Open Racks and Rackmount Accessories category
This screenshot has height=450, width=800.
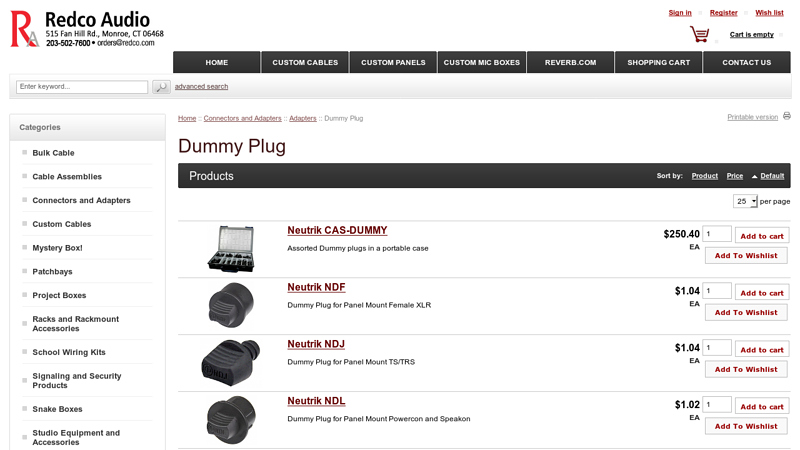pos(76,324)
